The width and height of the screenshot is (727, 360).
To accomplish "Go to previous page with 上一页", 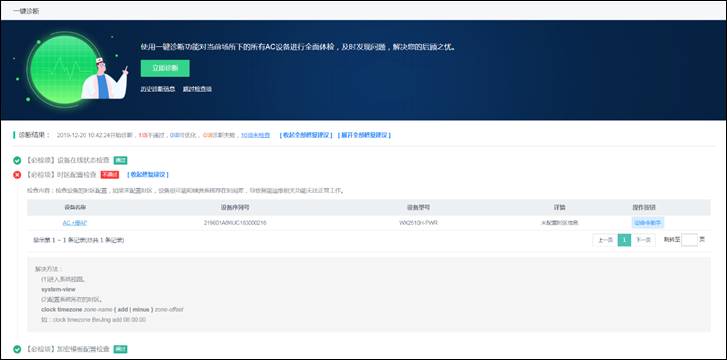I will click(606, 240).
